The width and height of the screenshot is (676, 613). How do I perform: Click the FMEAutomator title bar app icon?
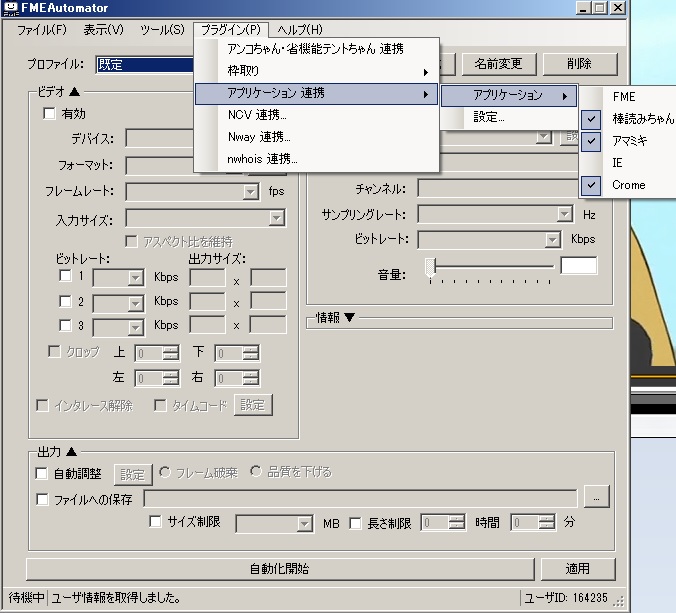10,8
